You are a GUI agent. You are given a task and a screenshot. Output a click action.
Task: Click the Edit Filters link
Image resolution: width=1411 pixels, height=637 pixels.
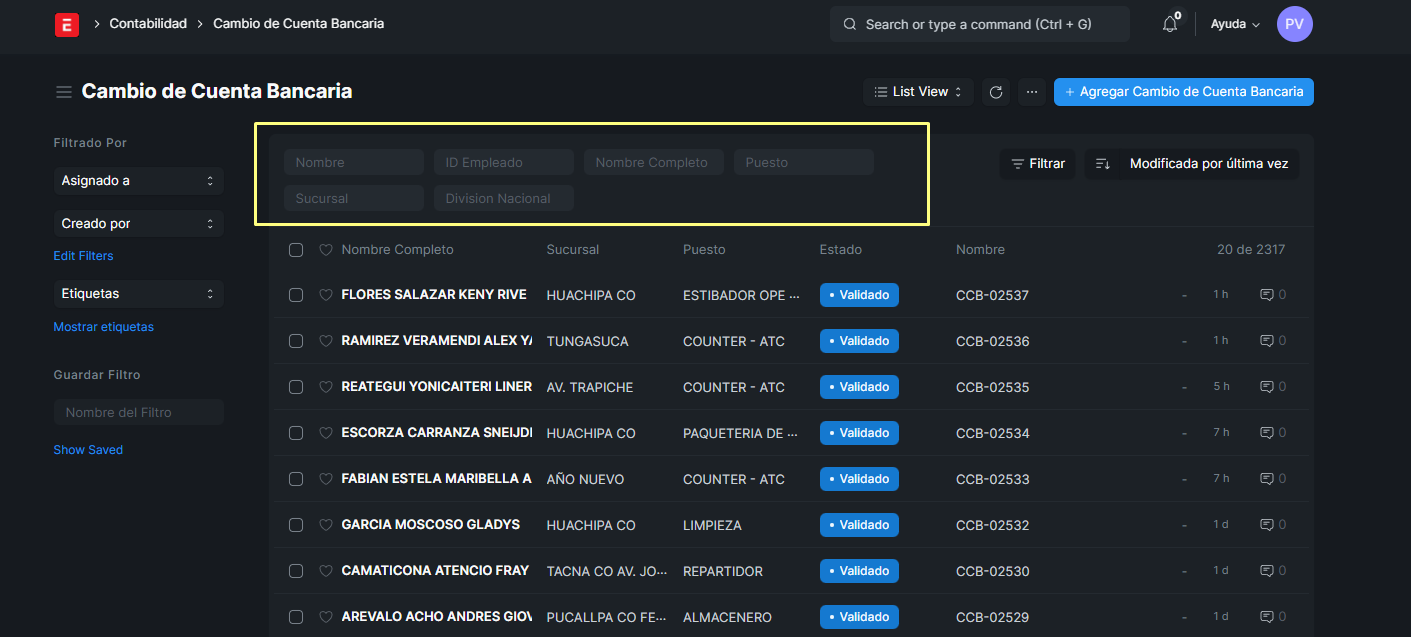(x=83, y=256)
